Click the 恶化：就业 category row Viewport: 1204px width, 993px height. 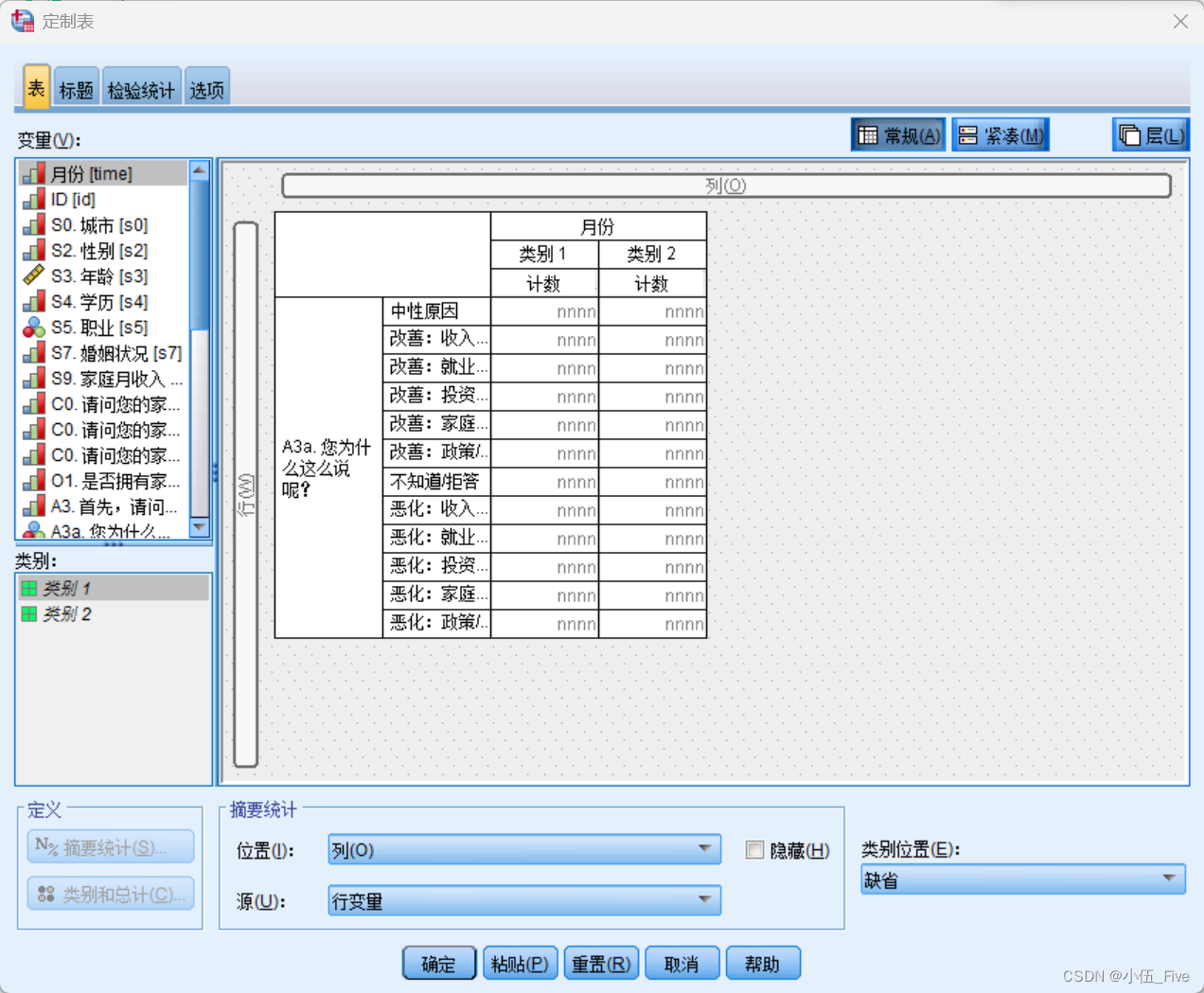coord(436,538)
